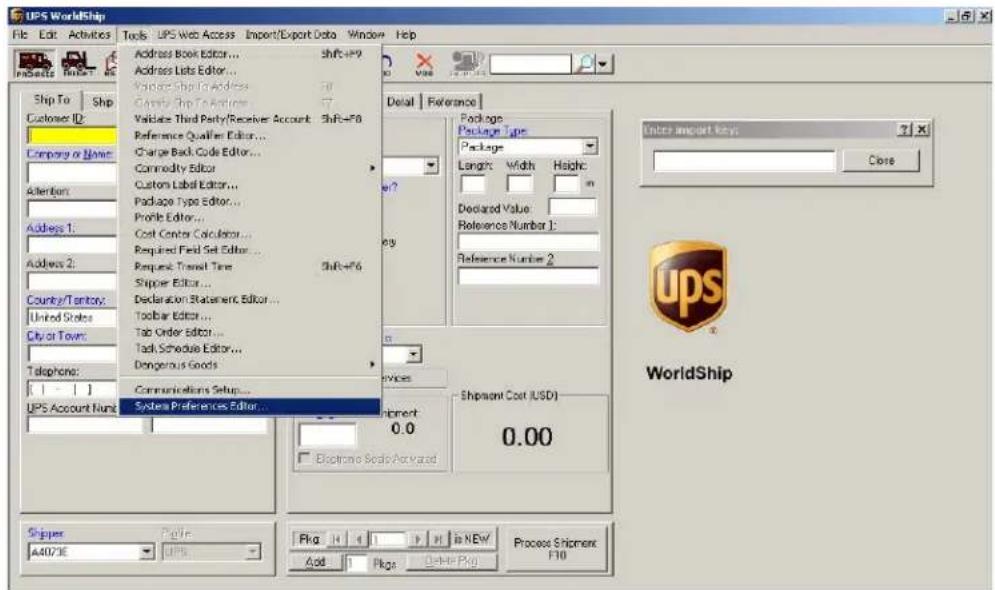Go to first package navigation arrow
This screenshot has width=995, height=590.
[337, 539]
